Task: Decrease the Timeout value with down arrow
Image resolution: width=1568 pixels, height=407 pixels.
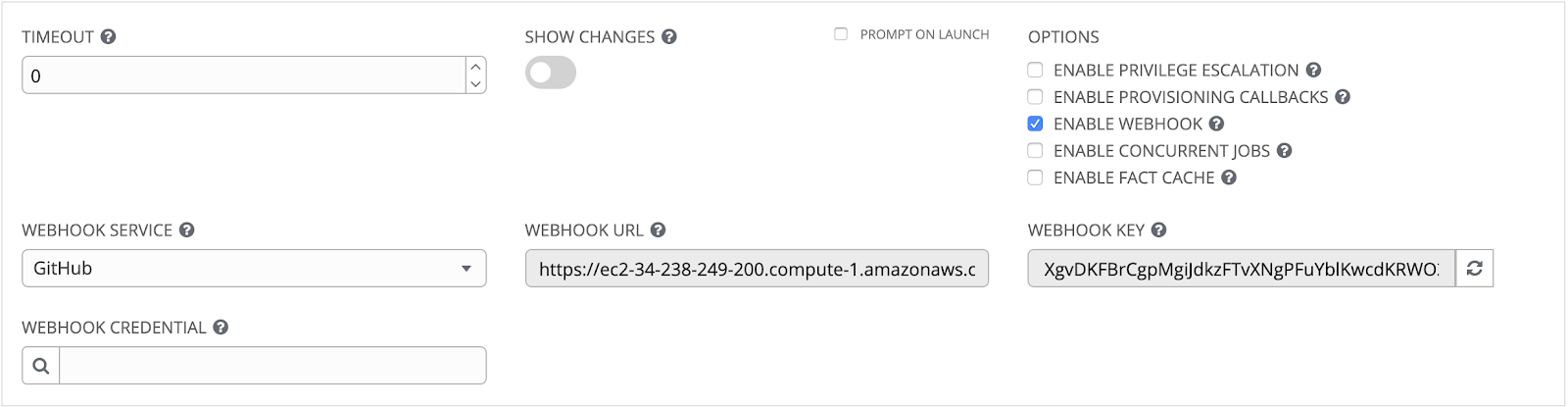Action: click(475, 84)
